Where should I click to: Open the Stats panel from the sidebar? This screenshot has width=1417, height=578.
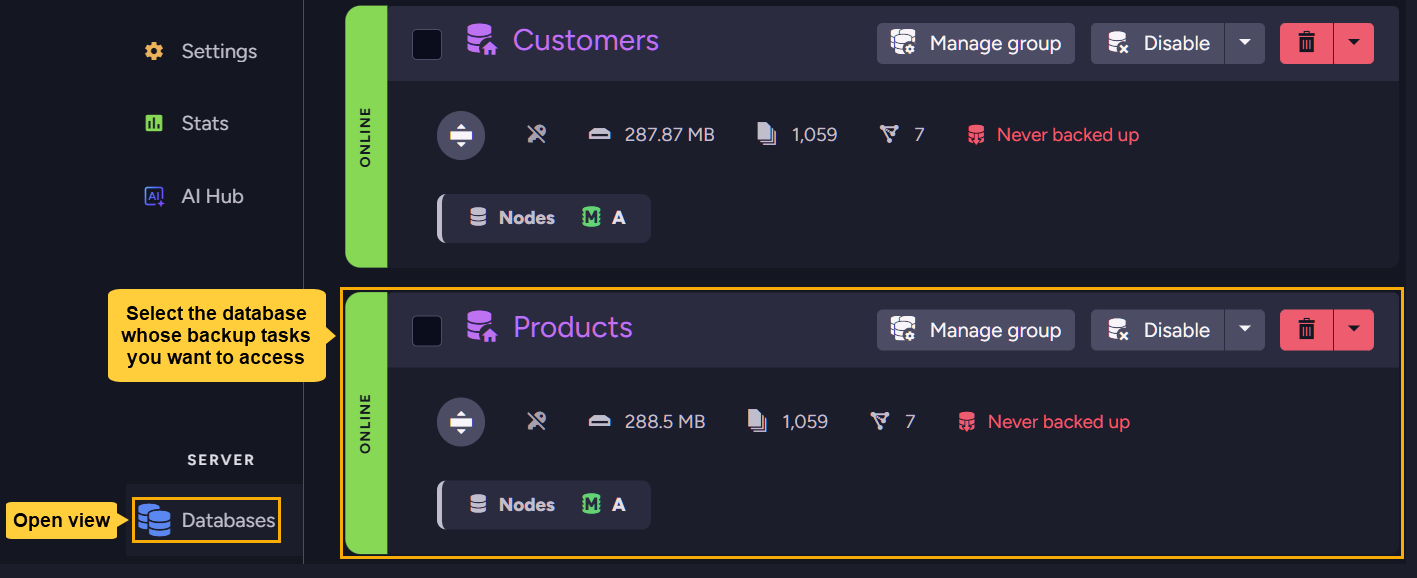point(152,122)
